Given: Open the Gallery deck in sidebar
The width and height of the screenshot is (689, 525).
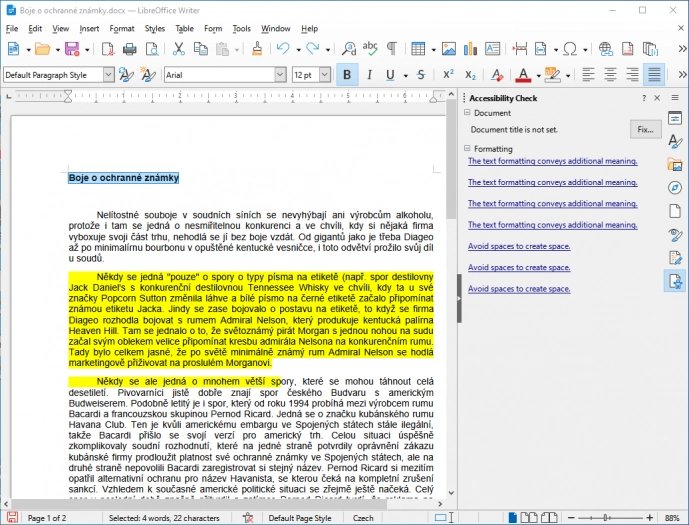Looking at the screenshot, I should point(675,164).
